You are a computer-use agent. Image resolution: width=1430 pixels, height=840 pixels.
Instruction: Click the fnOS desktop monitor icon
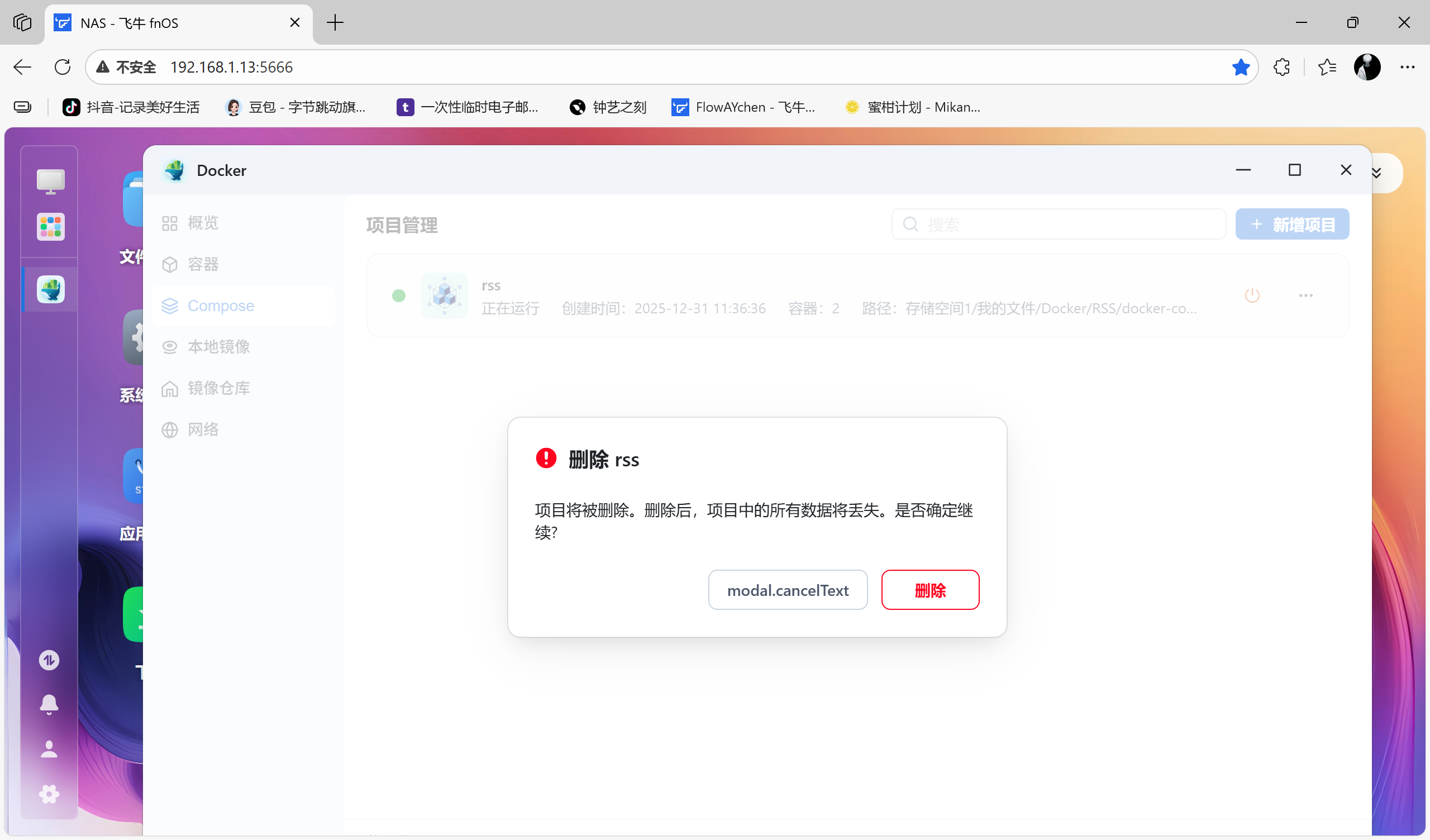(x=50, y=181)
